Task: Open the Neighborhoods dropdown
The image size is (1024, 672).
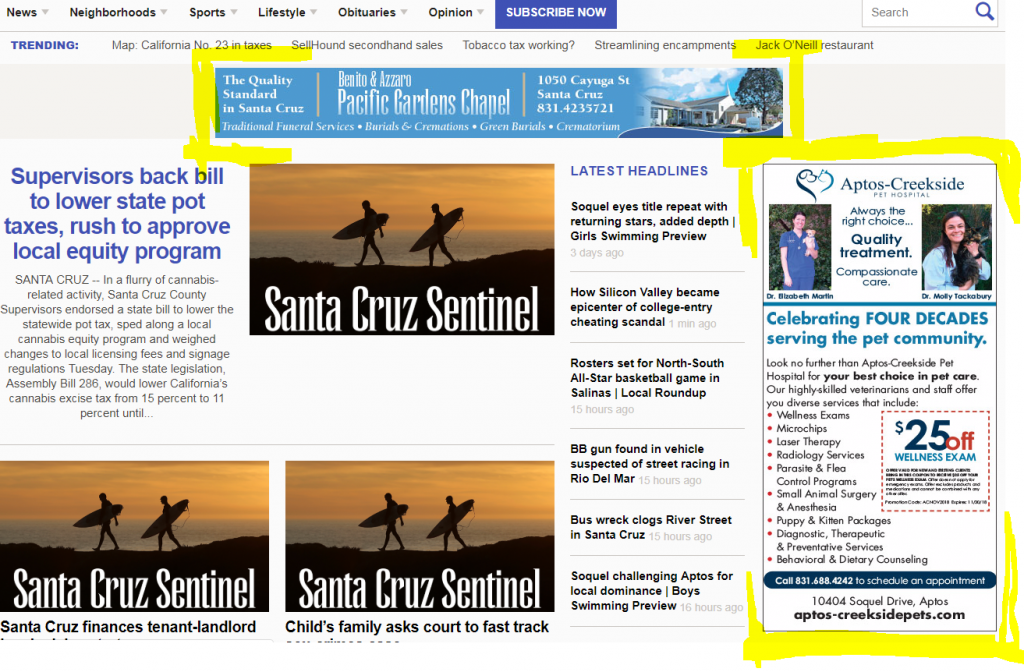Action: tap(110, 13)
